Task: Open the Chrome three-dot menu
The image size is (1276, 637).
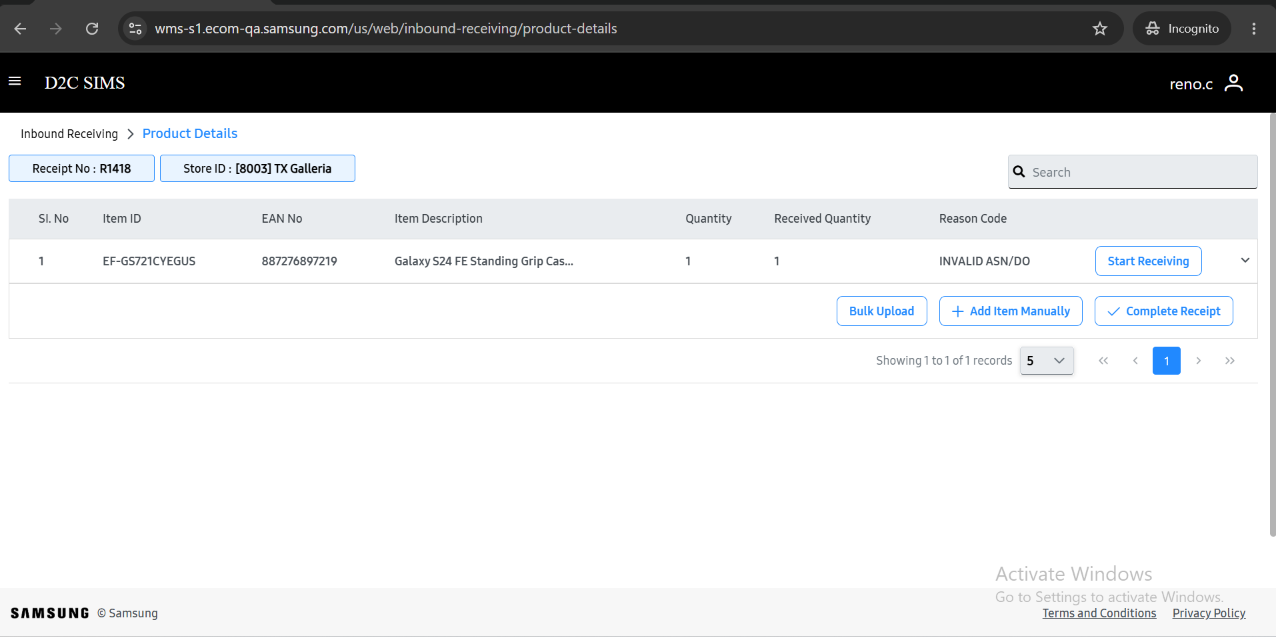Action: pos(1254,29)
